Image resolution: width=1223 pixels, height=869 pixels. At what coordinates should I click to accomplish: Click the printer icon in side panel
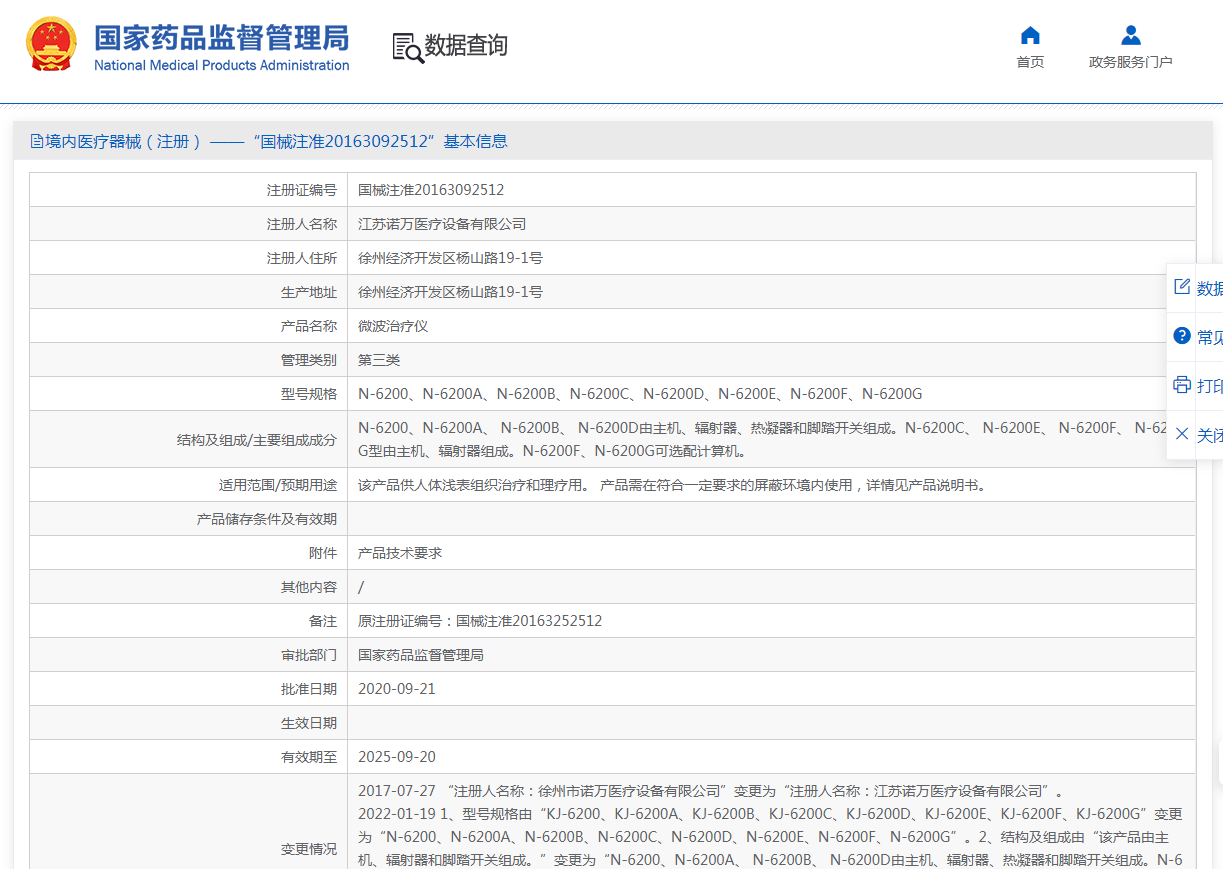coord(1182,385)
